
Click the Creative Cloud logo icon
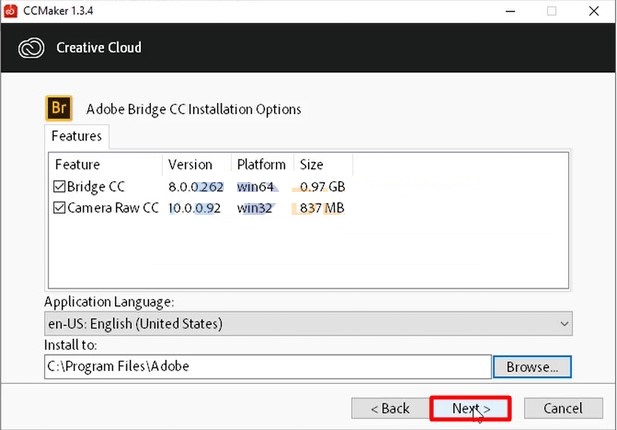coord(31,47)
